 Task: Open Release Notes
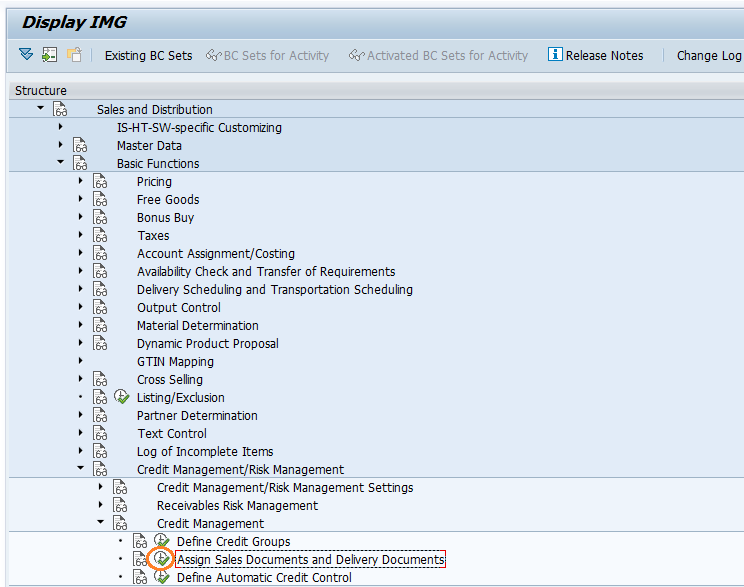pos(595,56)
